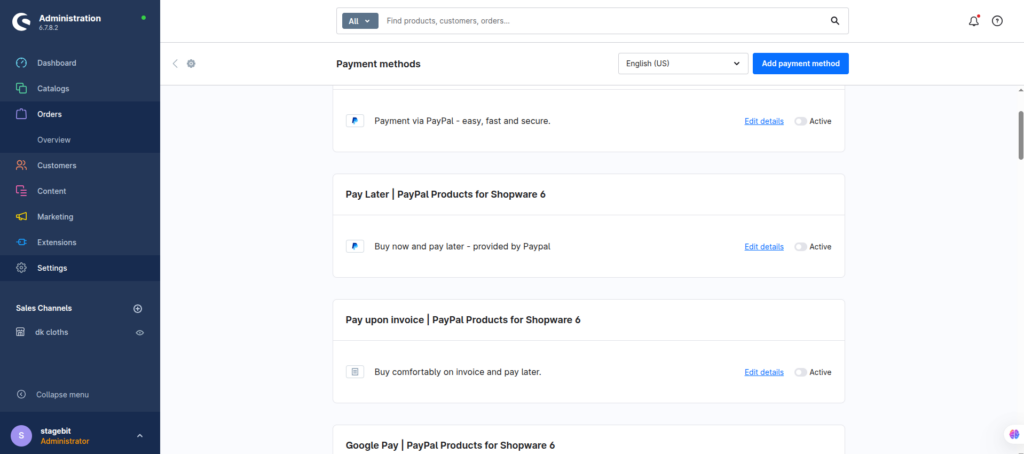
Task: Toggle Active for Payment via PayPal
Action: [801, 121]
